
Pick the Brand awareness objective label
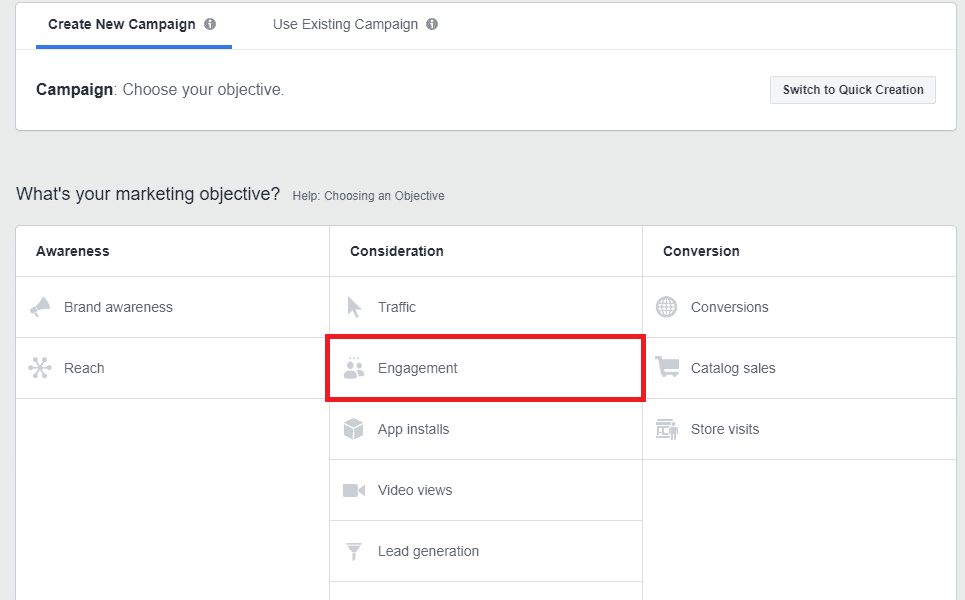click(118, 307)
